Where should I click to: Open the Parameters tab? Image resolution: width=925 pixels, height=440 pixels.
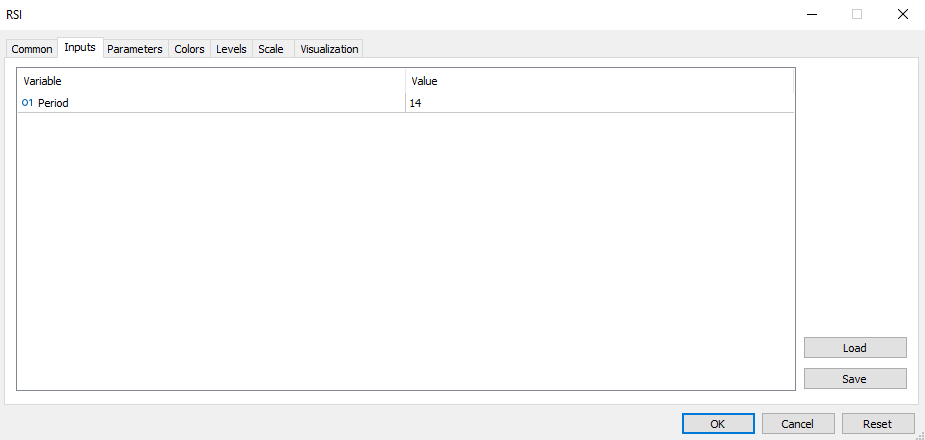pos(135,49)
